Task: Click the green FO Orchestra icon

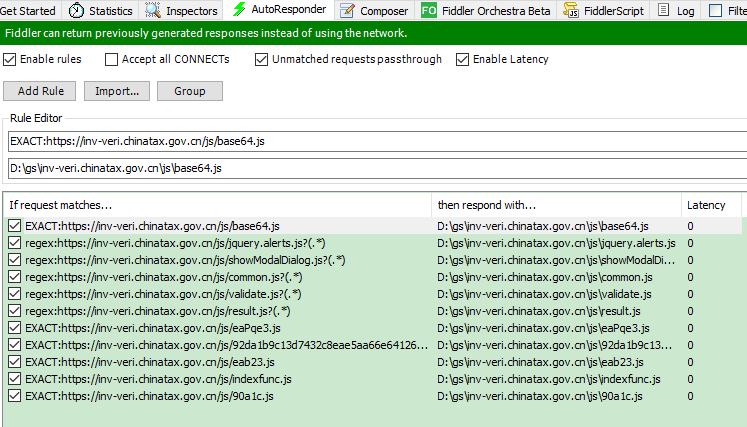Action: pos(429,10)
